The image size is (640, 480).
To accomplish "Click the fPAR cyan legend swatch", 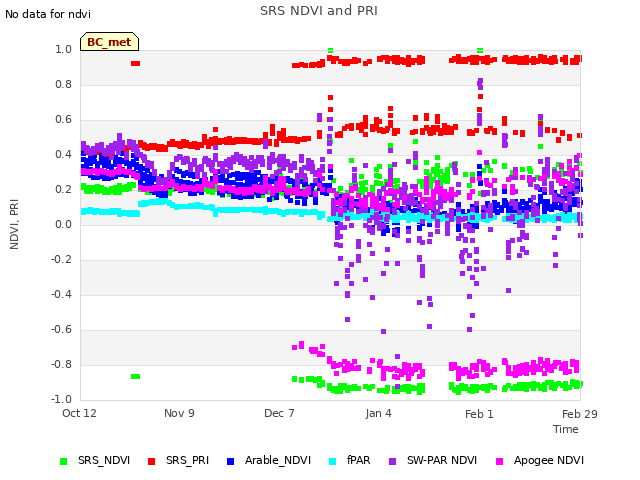I will [x=333, y=461].
